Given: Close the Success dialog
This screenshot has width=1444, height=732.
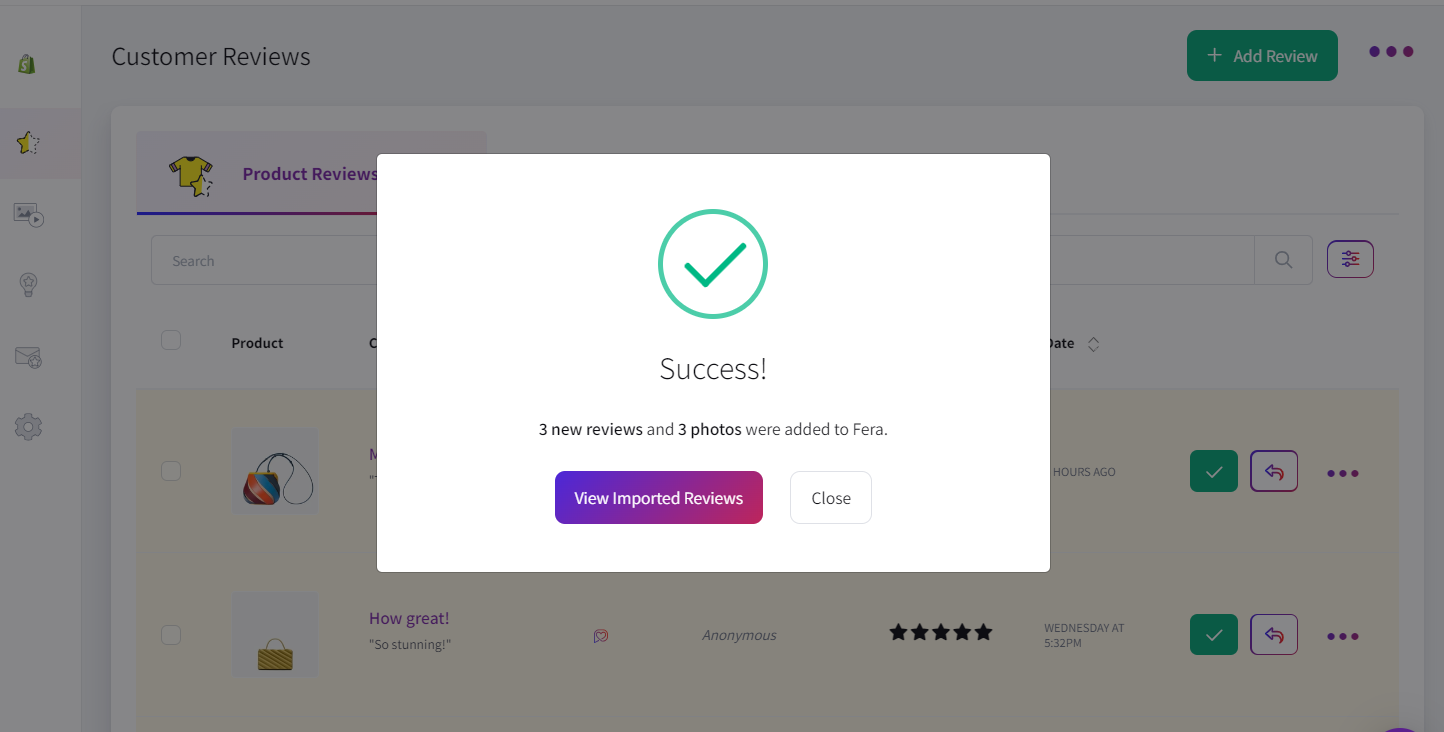Looking at the screenshot, I should tap(830, 498).
